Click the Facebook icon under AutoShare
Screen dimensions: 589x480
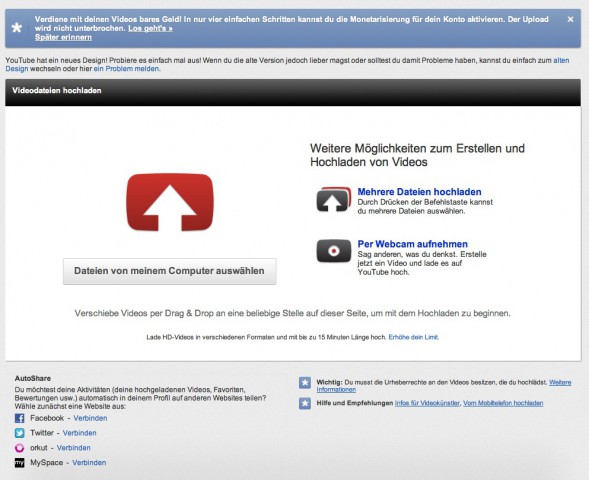(x=20, y=418)
